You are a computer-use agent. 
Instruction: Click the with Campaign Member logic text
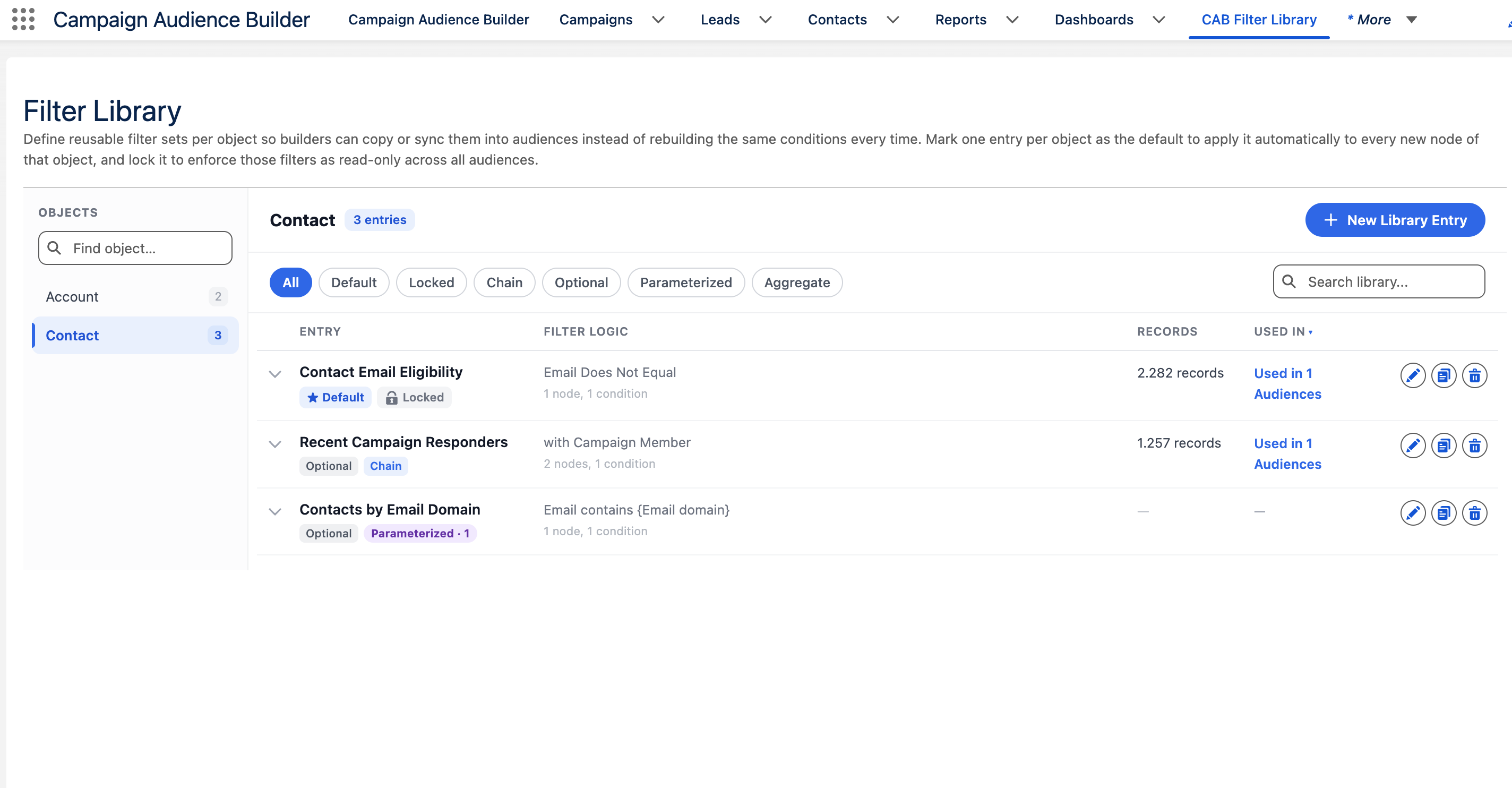coord(617,443)
